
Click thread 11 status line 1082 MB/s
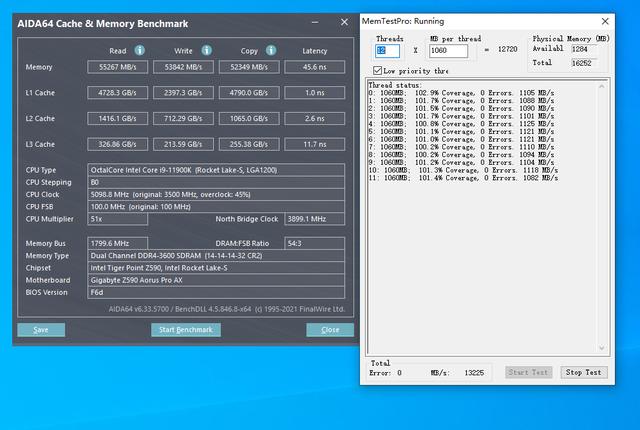463,178
